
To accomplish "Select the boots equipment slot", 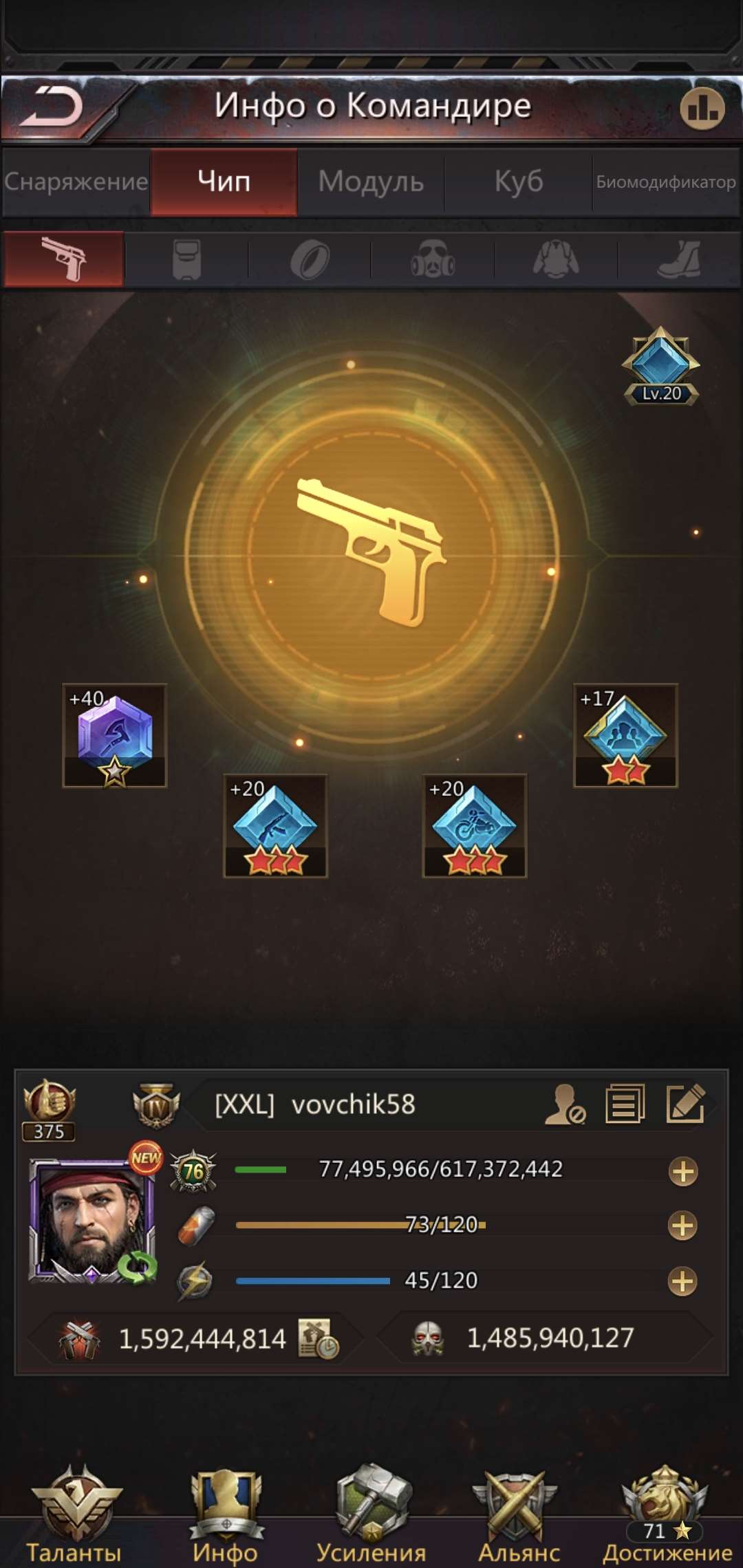I will 680,259.
